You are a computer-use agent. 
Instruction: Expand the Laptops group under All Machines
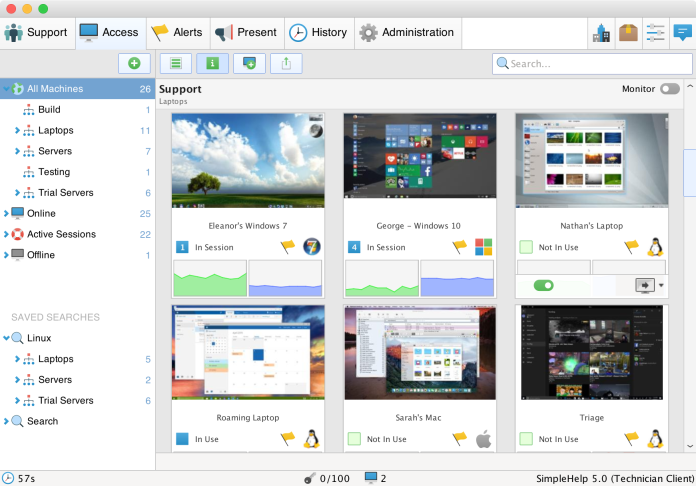[x=17, y=130]
